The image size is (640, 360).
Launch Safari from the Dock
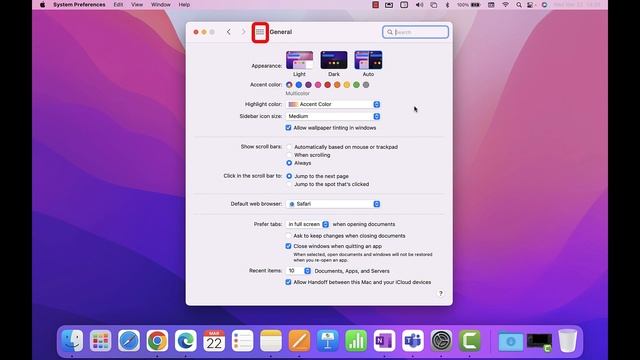129,340
